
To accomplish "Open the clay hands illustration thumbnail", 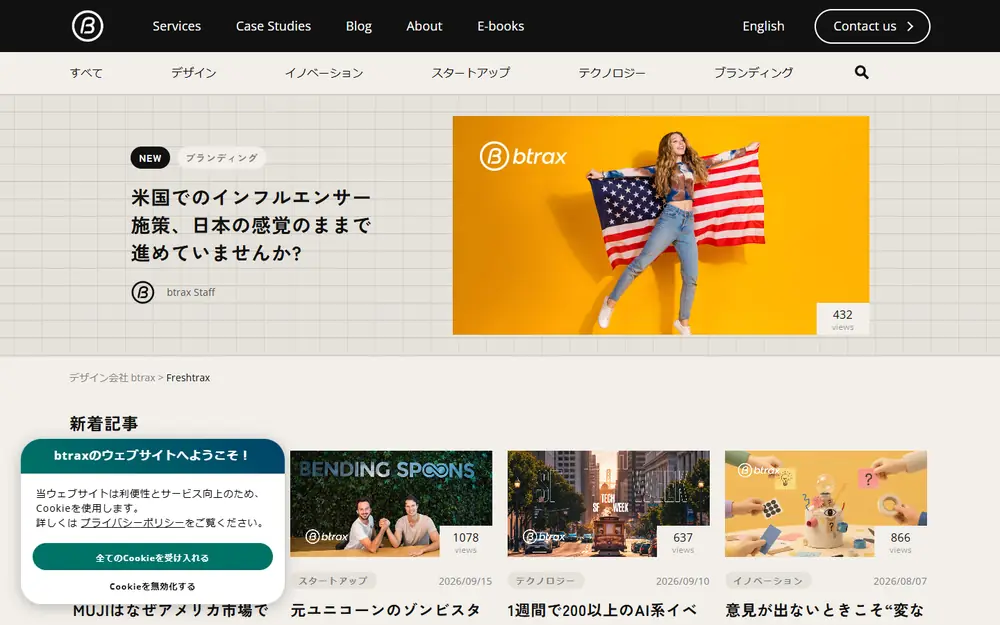I will pos(826,504).
